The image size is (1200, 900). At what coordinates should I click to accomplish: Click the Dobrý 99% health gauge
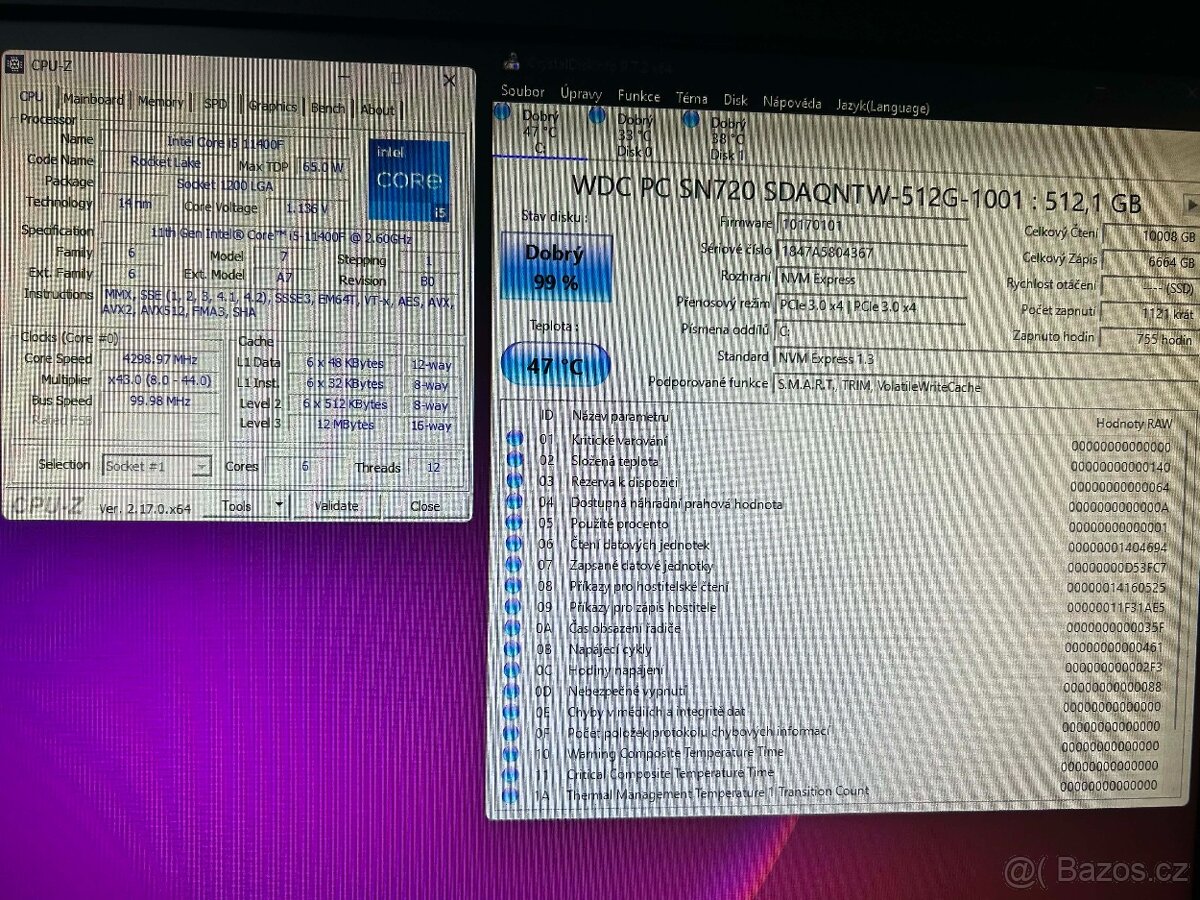[557, 264]
